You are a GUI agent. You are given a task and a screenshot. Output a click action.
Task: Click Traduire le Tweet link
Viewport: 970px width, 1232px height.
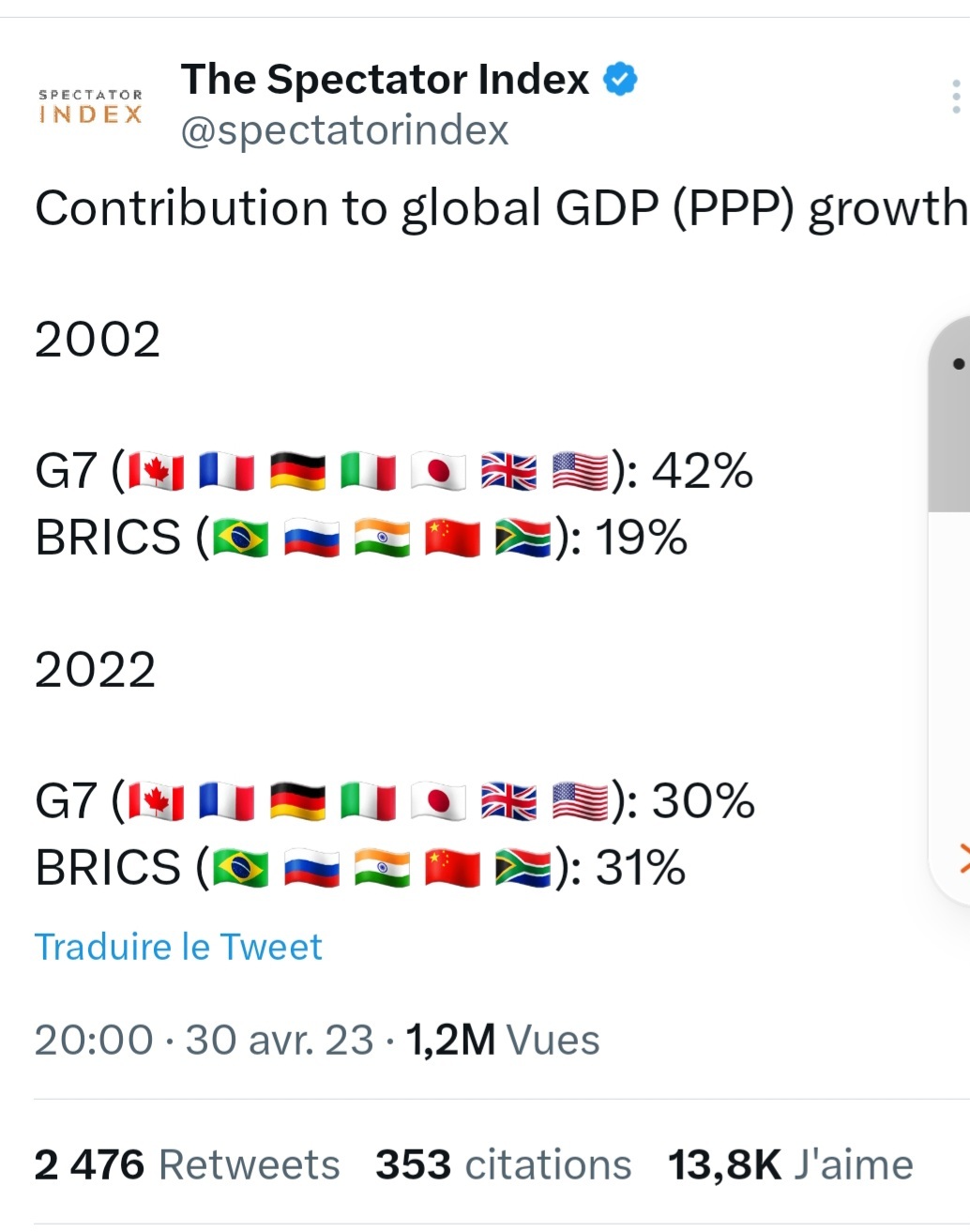click(x=178, y=947)
